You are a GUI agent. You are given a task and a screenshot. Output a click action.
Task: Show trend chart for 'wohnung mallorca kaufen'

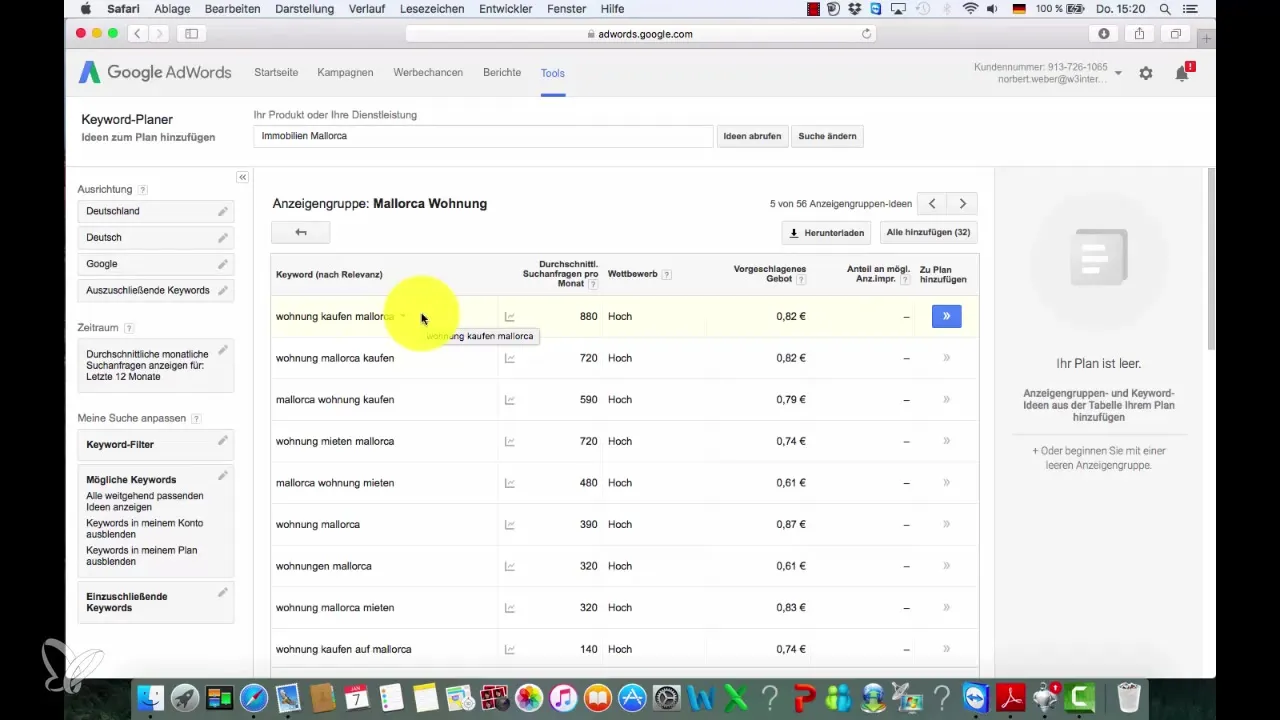(x=510, y=358)
